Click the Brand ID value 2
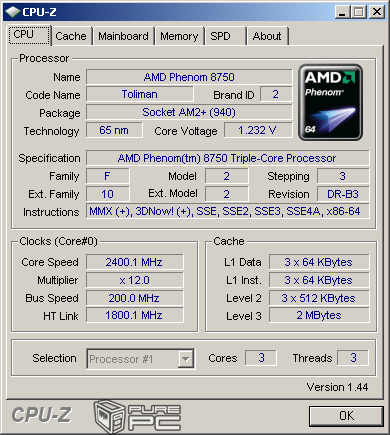390x435 pixels. click(x=276, y=94)
